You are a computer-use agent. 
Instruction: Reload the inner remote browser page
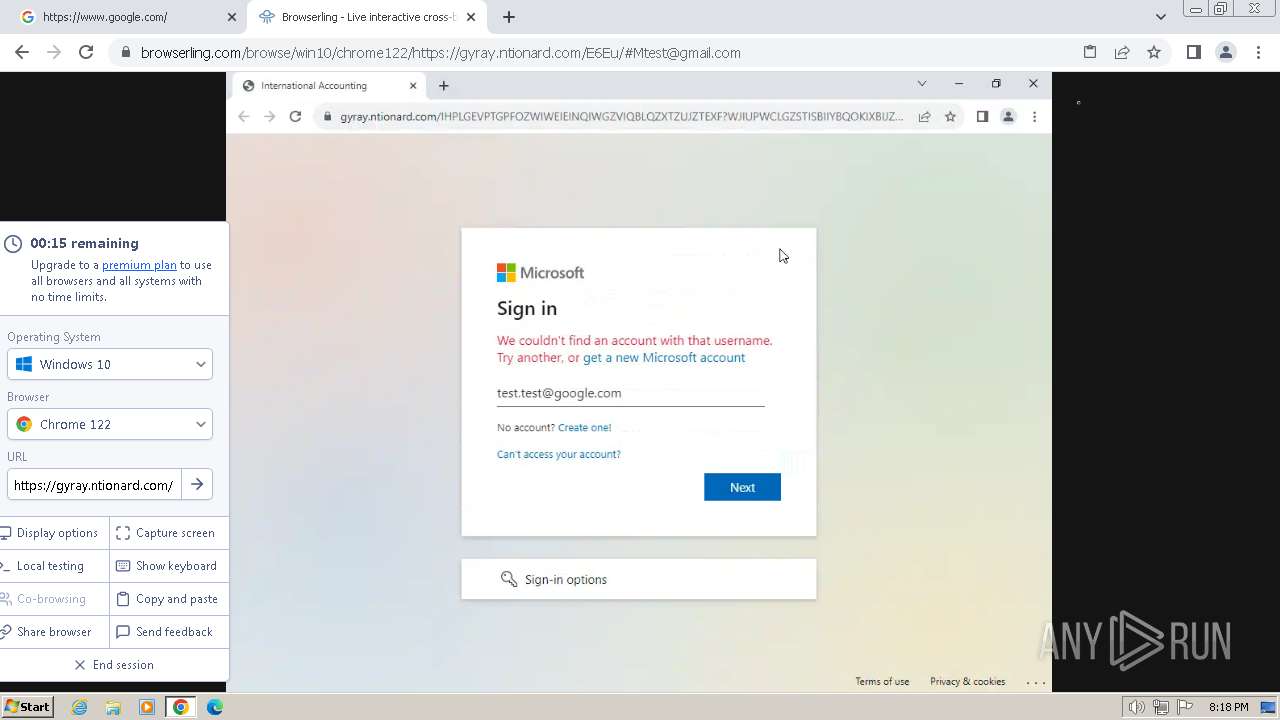[x=295, y=117]
